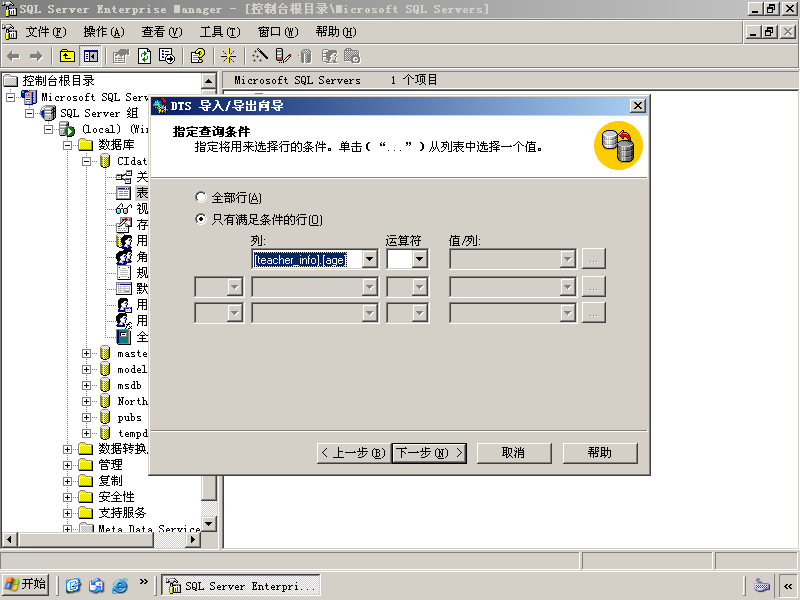The width and height of the screenshot is (800, 600).
Task: Click the (local) server icon in tree
Action: (67, 129)
